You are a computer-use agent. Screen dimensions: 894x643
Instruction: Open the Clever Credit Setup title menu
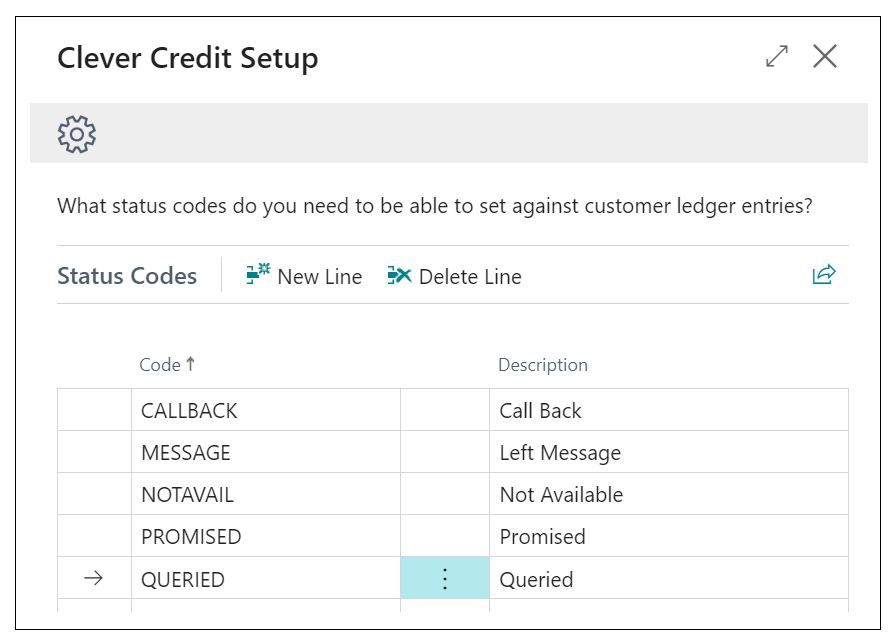[188, 58]
